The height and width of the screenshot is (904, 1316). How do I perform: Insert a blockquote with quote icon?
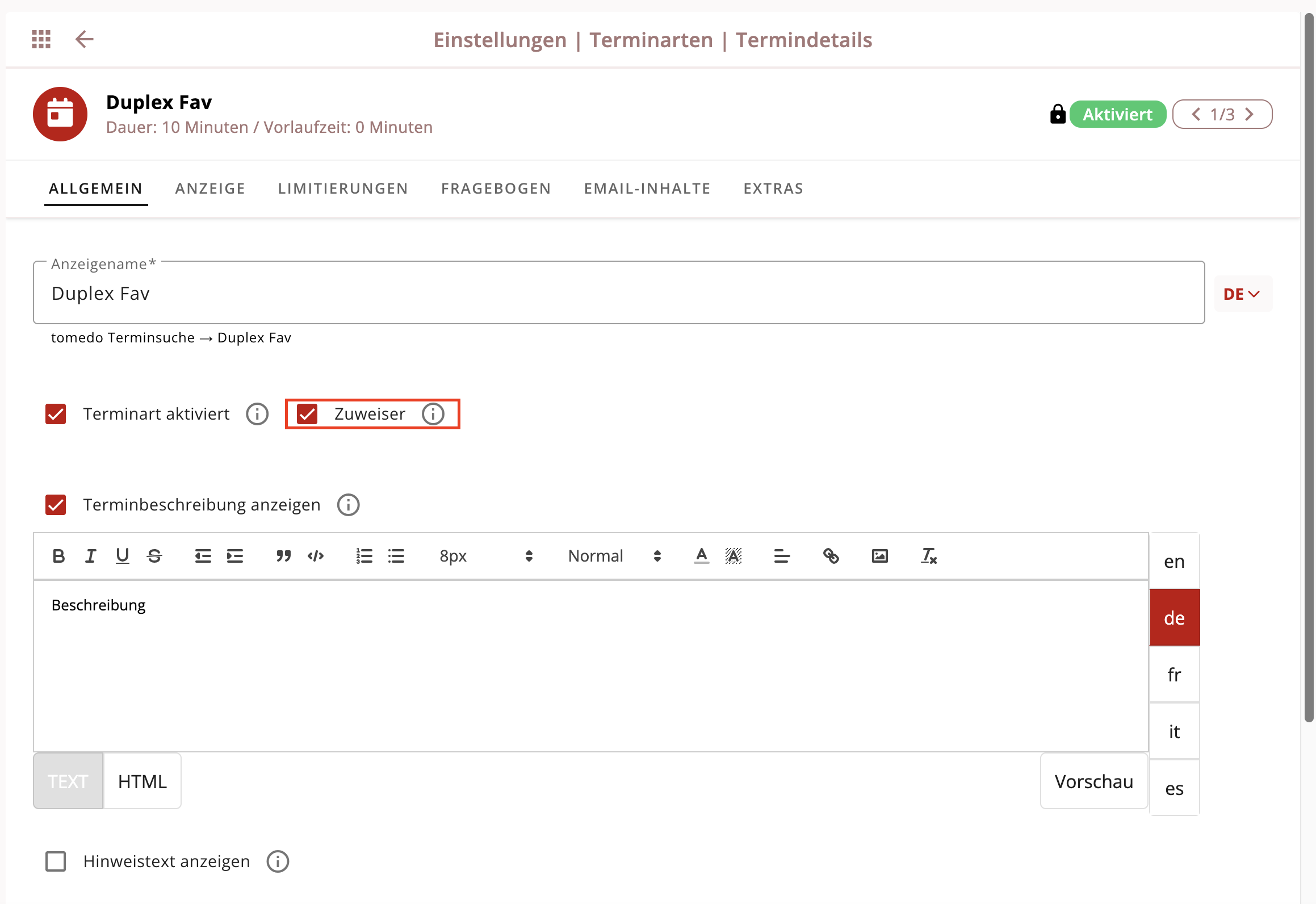[x=283, y=556]
